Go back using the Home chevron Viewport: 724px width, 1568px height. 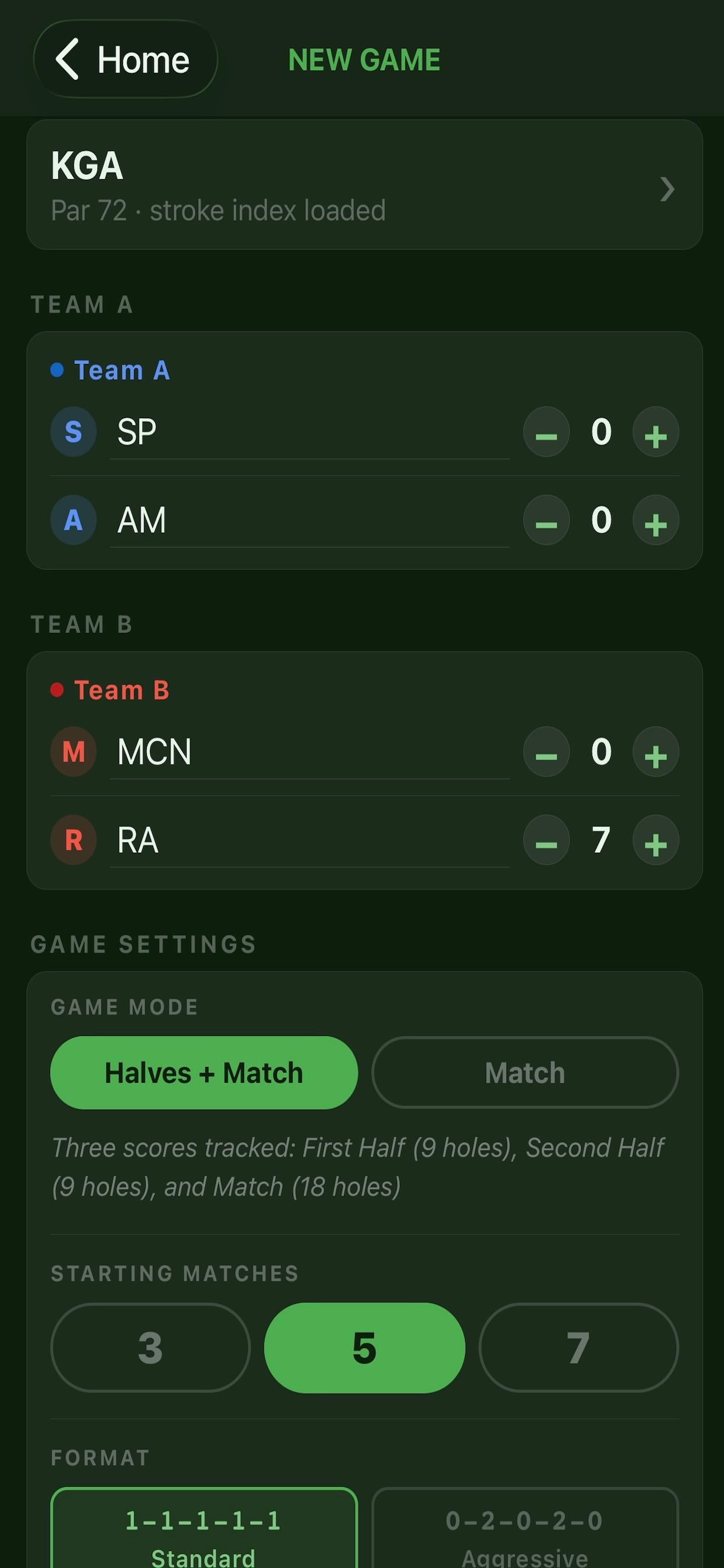[125, 59]
